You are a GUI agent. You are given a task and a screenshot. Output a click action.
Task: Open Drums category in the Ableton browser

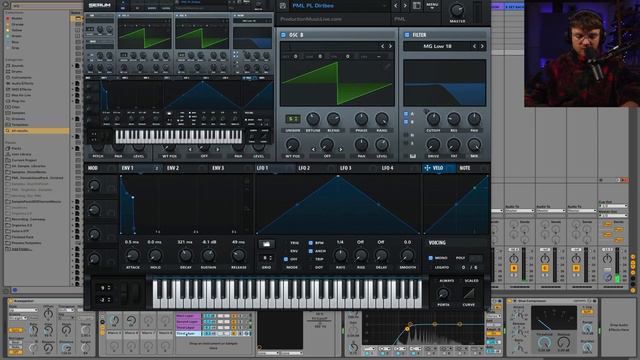coord(17,71)
